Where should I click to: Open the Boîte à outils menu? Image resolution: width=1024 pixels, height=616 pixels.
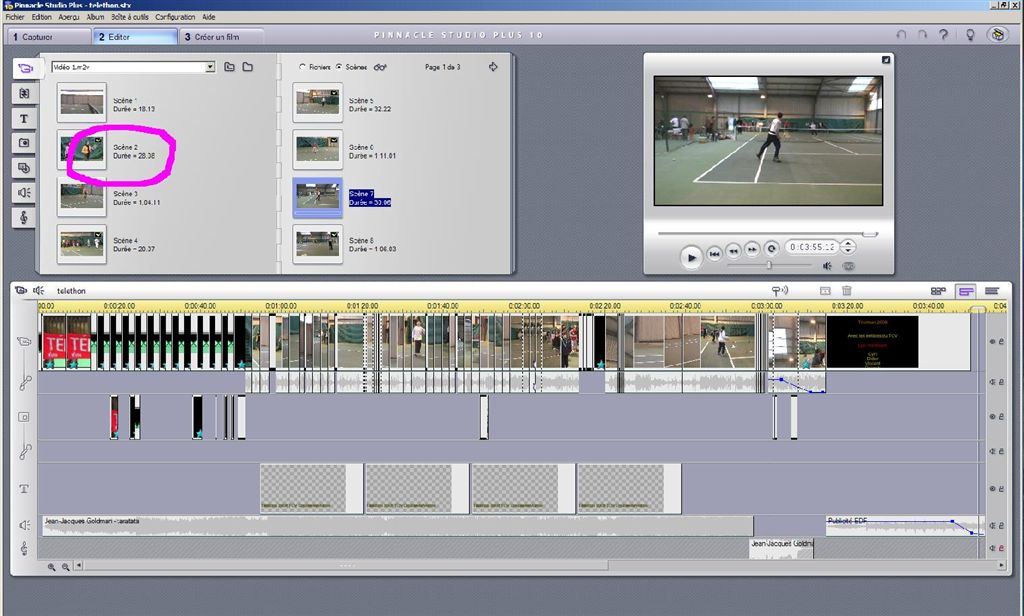click(129, 17)
